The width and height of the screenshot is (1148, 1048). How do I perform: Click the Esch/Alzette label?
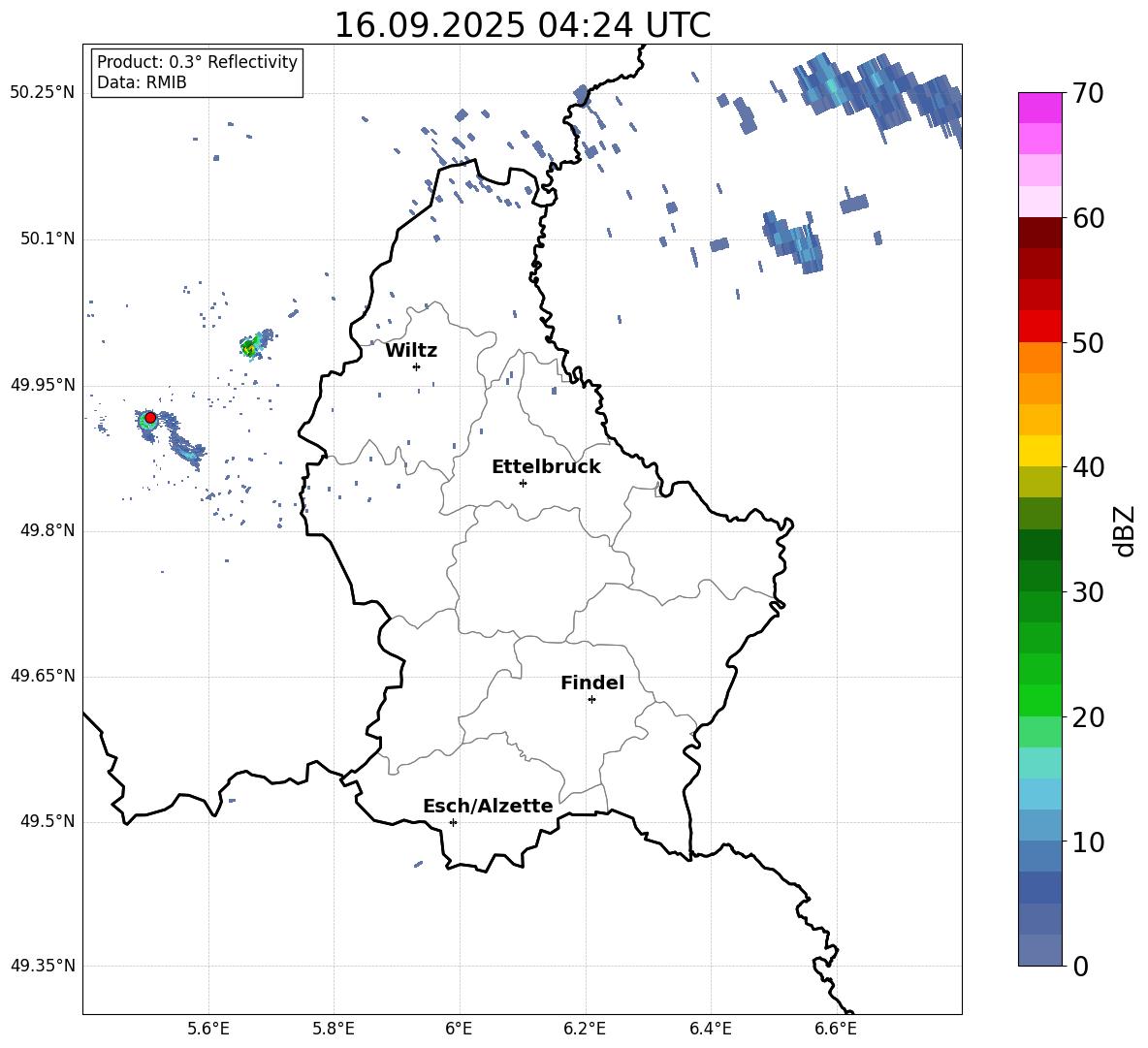click(488, 806)
